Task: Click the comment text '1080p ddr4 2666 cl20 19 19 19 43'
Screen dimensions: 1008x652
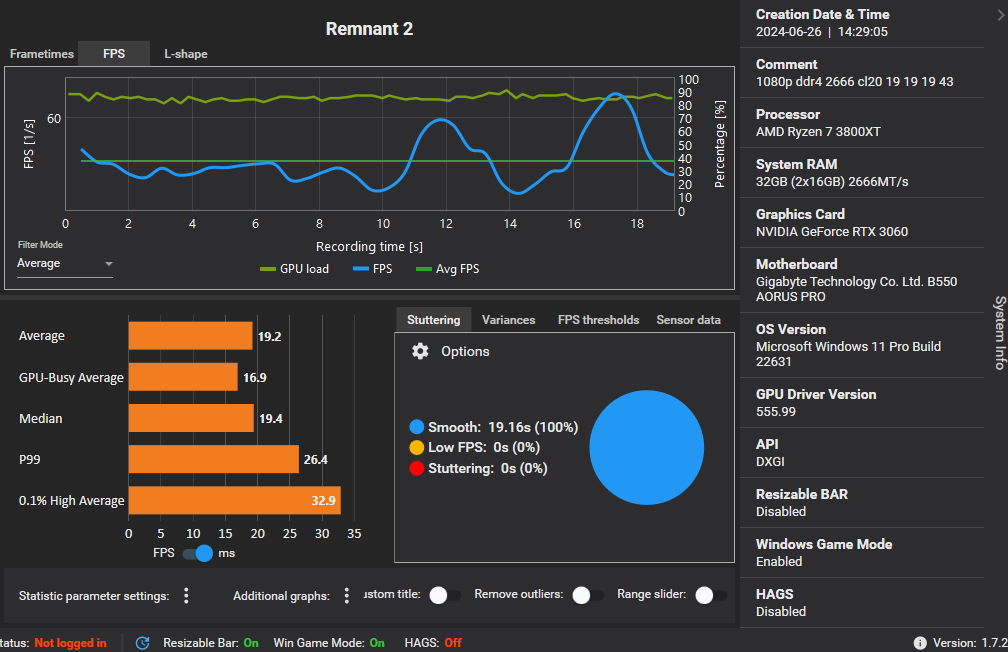Action: click(854, 82)
